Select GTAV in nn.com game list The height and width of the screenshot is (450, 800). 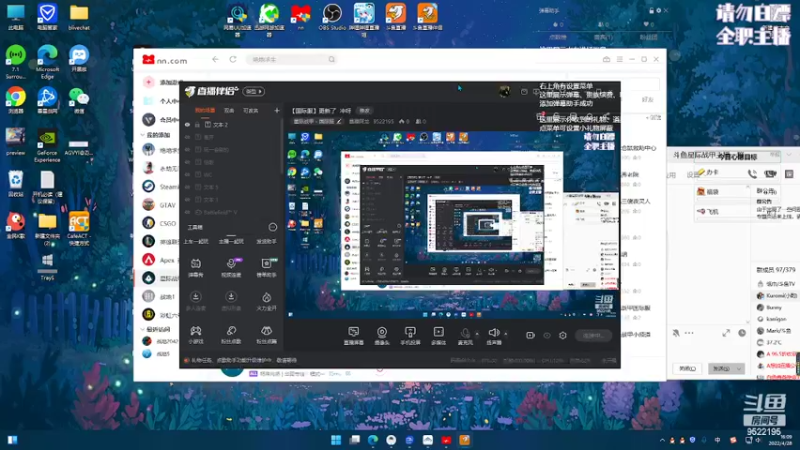159,205
